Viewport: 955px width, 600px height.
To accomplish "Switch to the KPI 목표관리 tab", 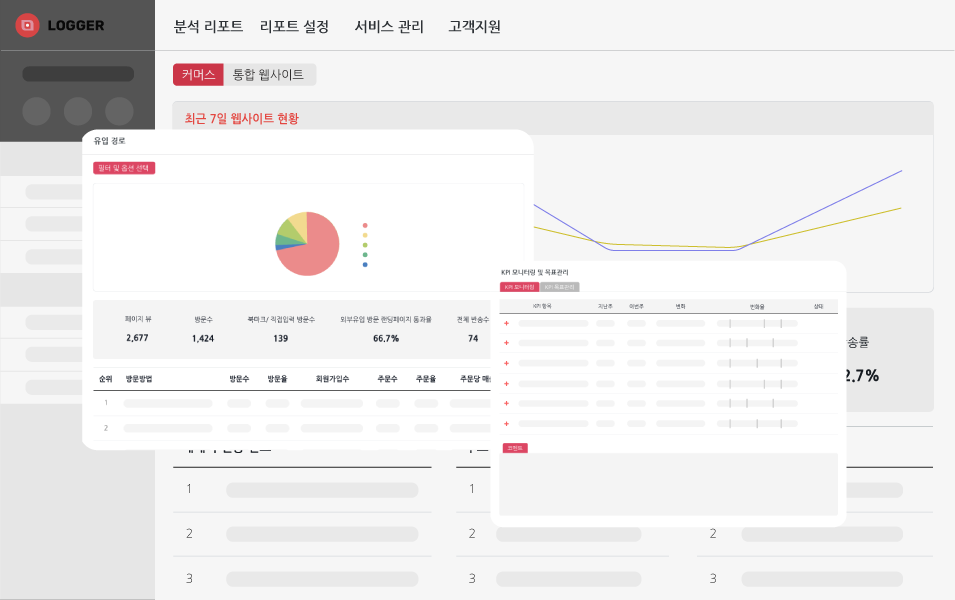I will [560, 287].
